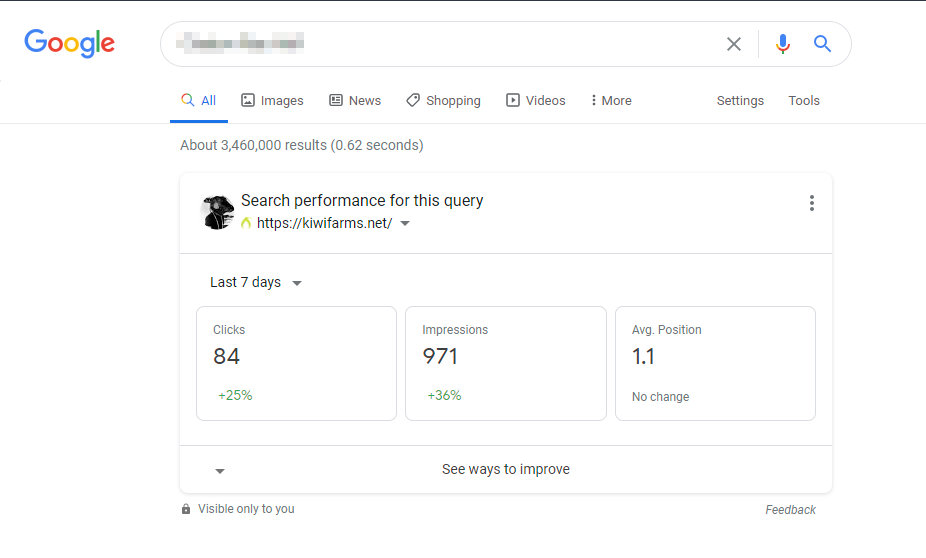Click the Feedback link

[x=790, y=510]
